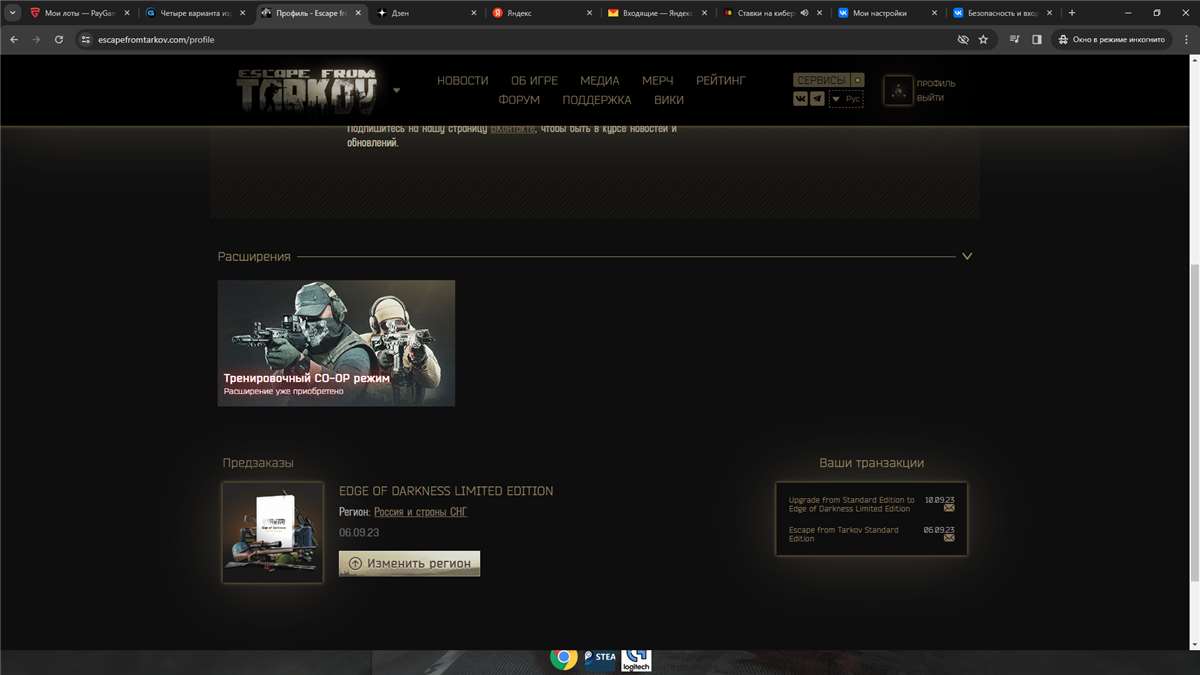
Task: Switch to the Мои настройки VK tab
Action: [887, 13]
